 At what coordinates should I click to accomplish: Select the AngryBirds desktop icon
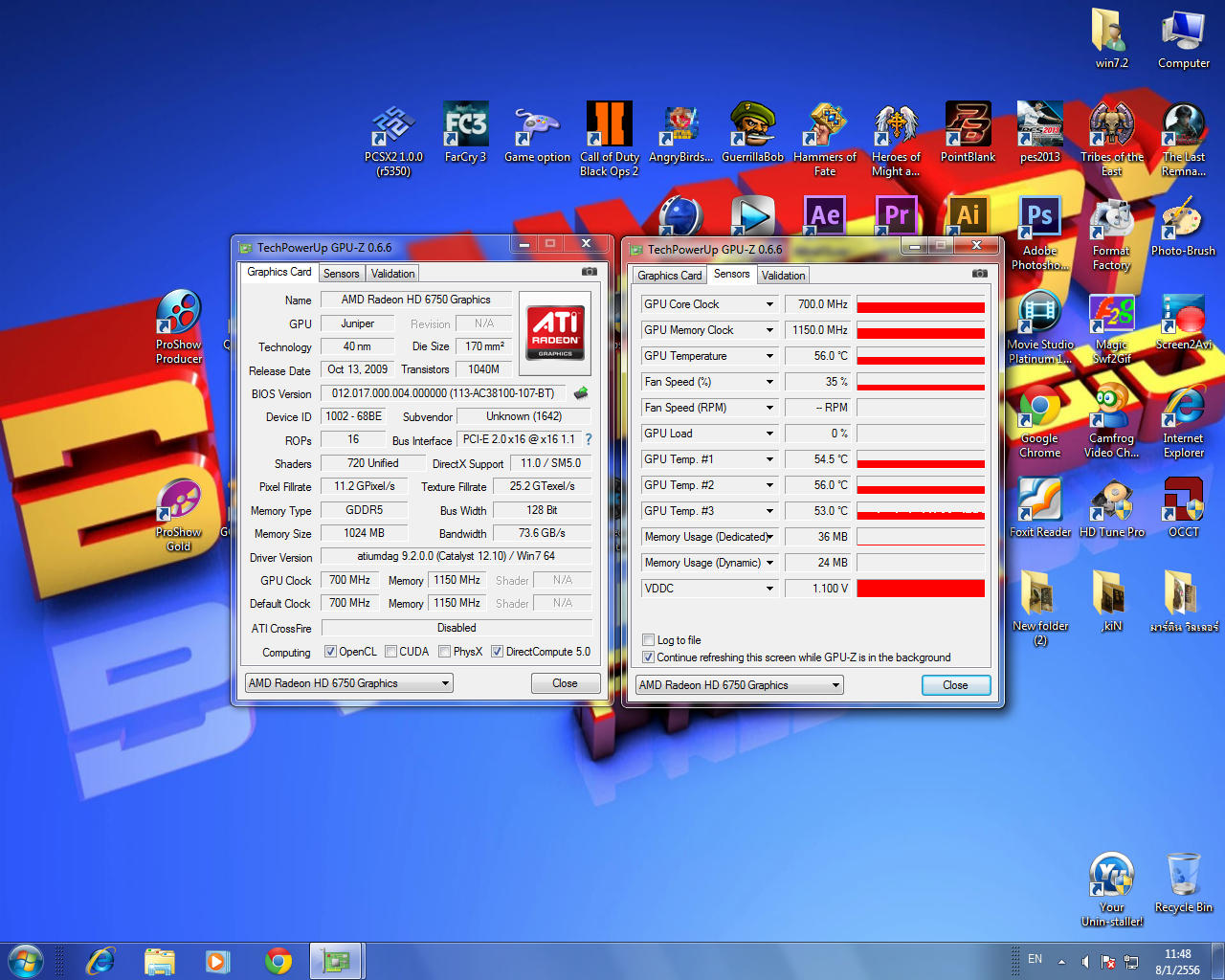coord(680,133)
